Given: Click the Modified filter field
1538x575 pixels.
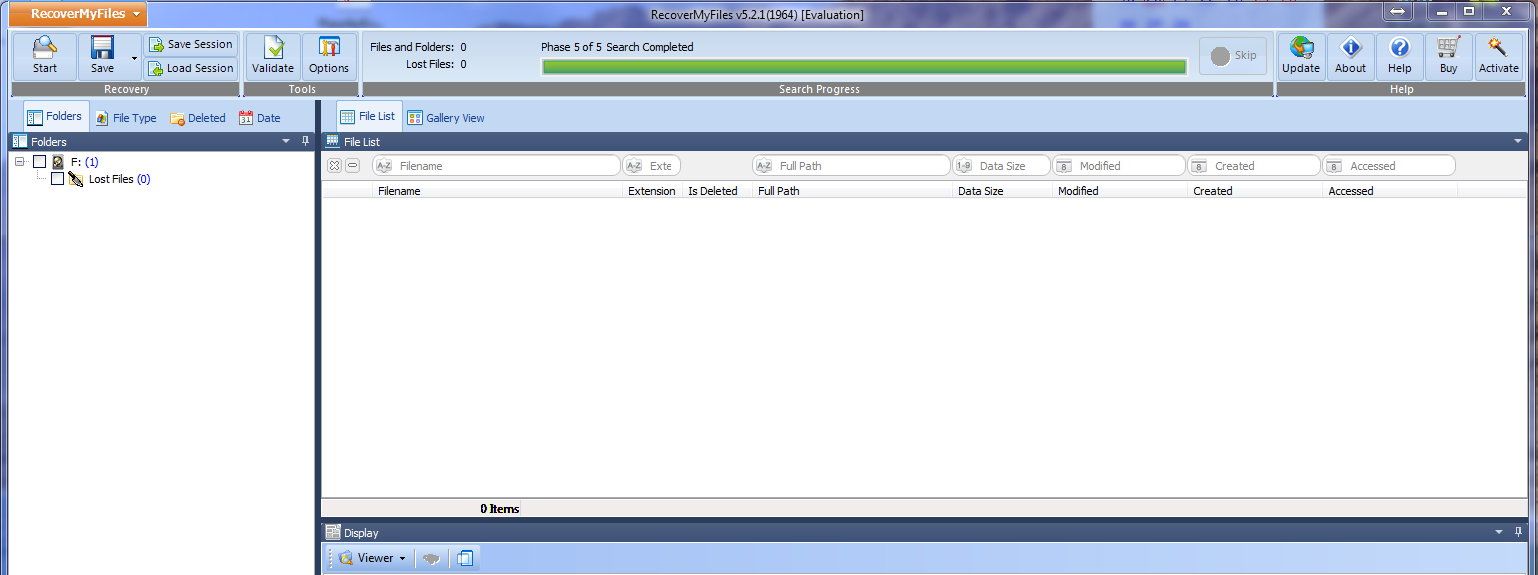Looking at the screenshot, I should (1119, 166).
